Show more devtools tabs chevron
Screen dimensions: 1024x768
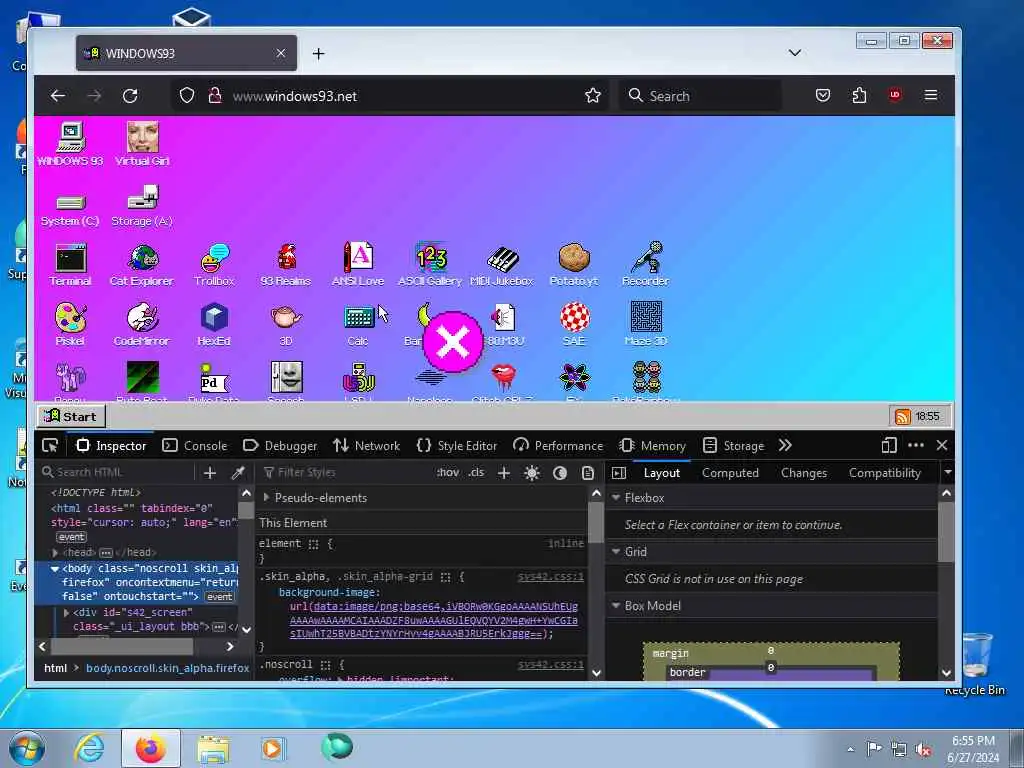point(785,445)
